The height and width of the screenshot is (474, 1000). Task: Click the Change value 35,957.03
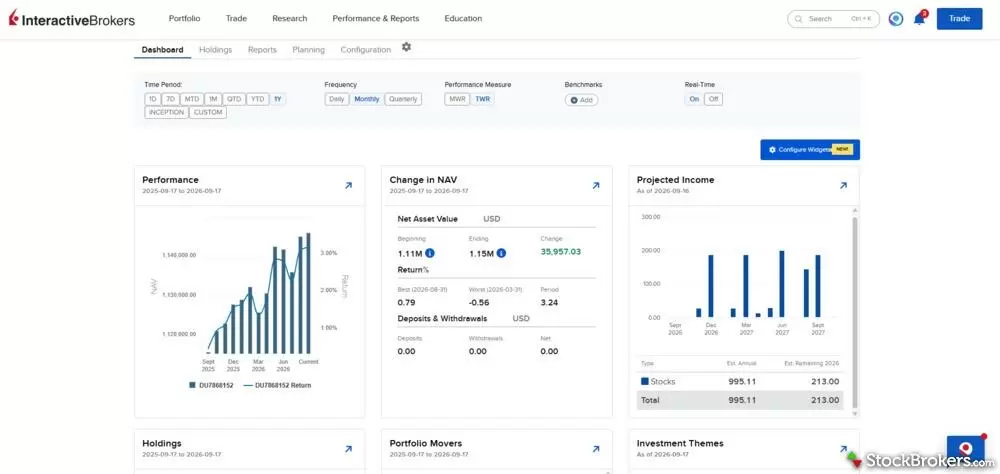[x=561, y=252]
